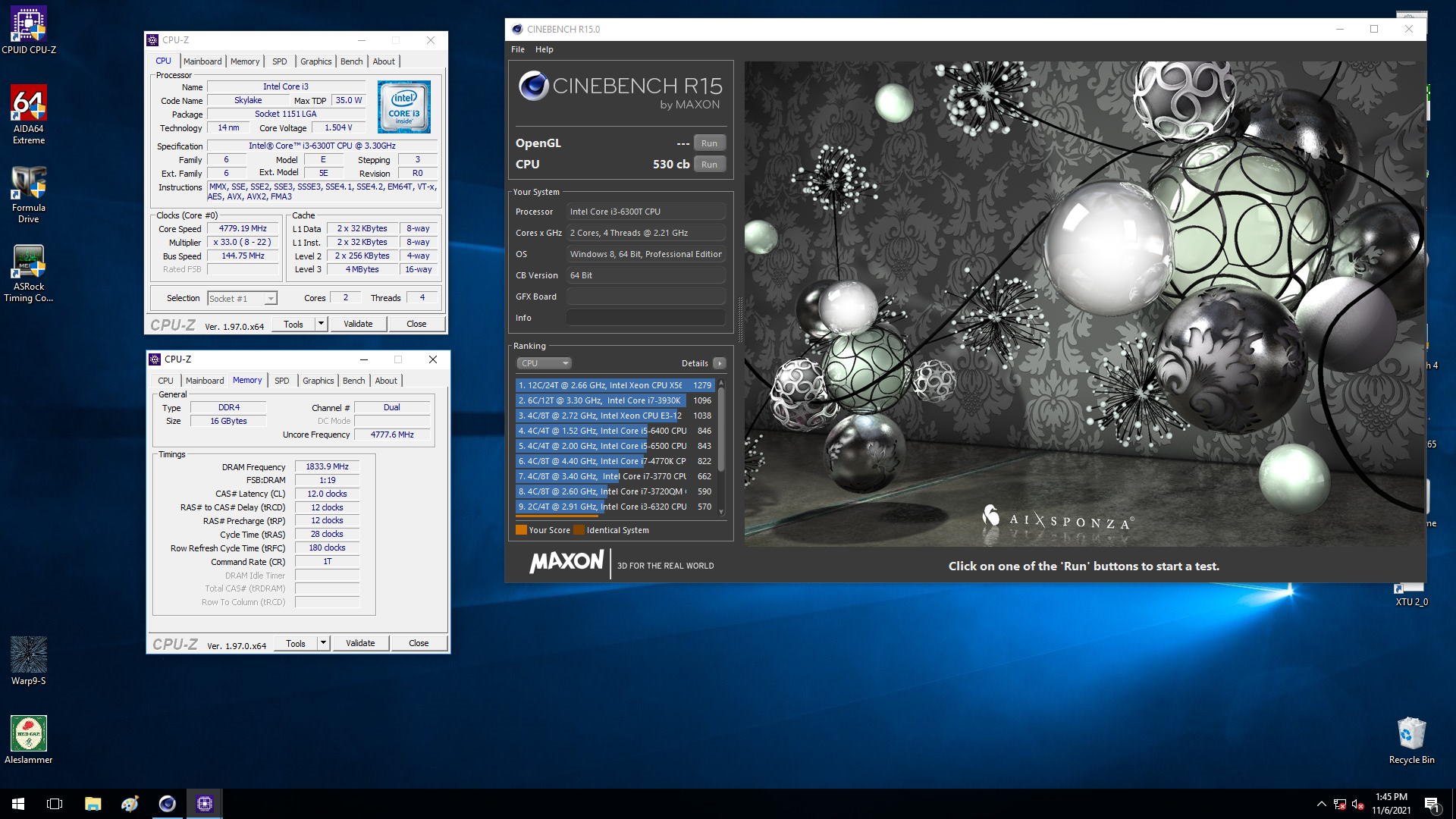Open Tools dropdown arrow in top CPU-Z

[321, 325]
